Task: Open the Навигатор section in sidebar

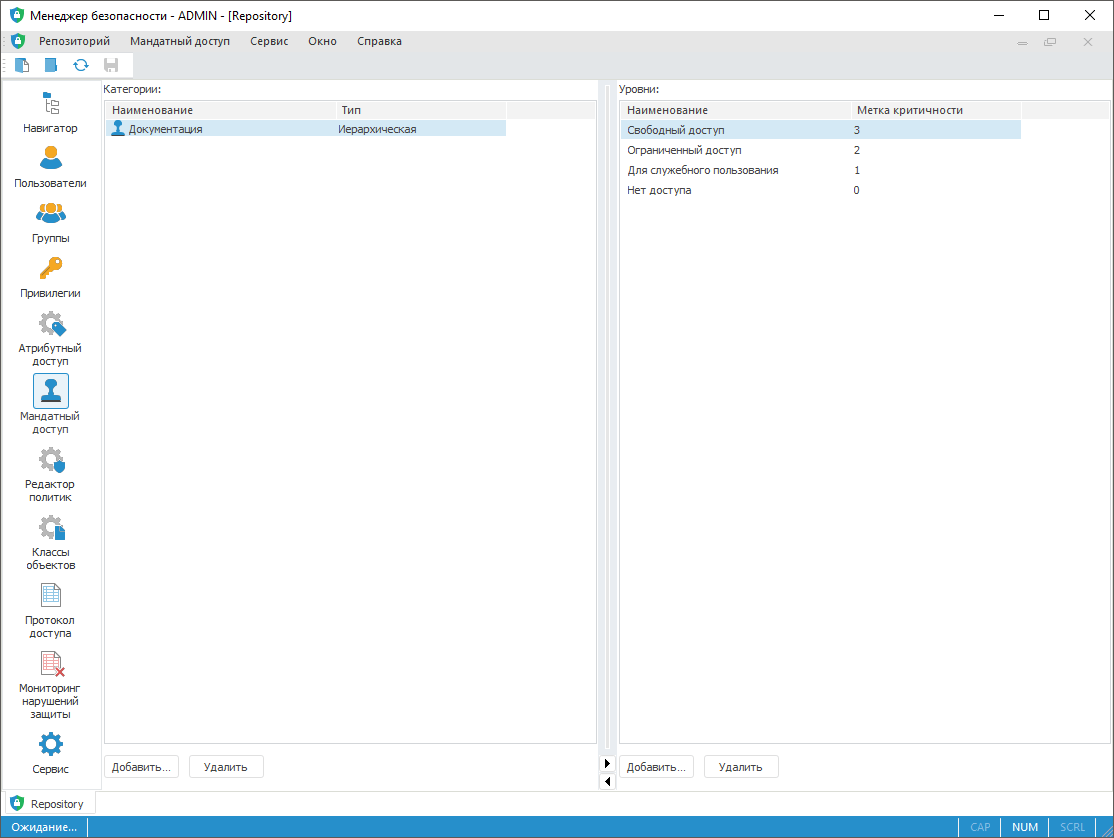Action: 50,112
